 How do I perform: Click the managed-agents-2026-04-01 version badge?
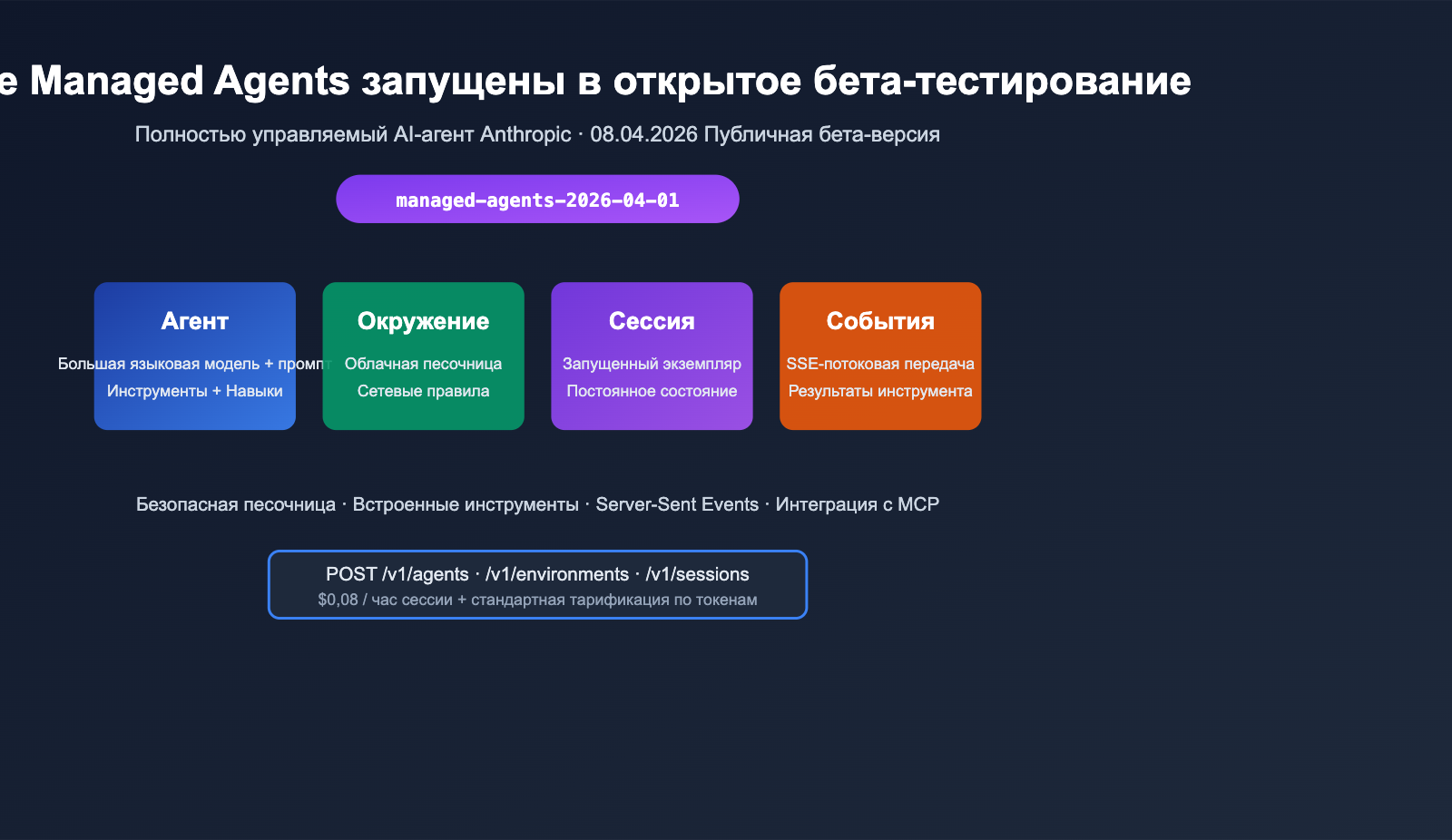coord(537,199)
